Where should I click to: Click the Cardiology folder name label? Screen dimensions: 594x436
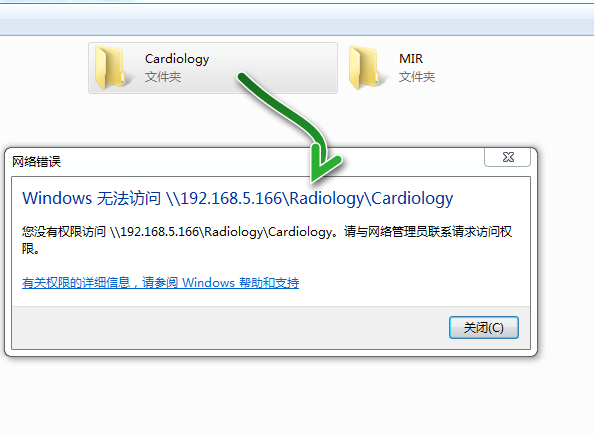[x=177, y=59]
